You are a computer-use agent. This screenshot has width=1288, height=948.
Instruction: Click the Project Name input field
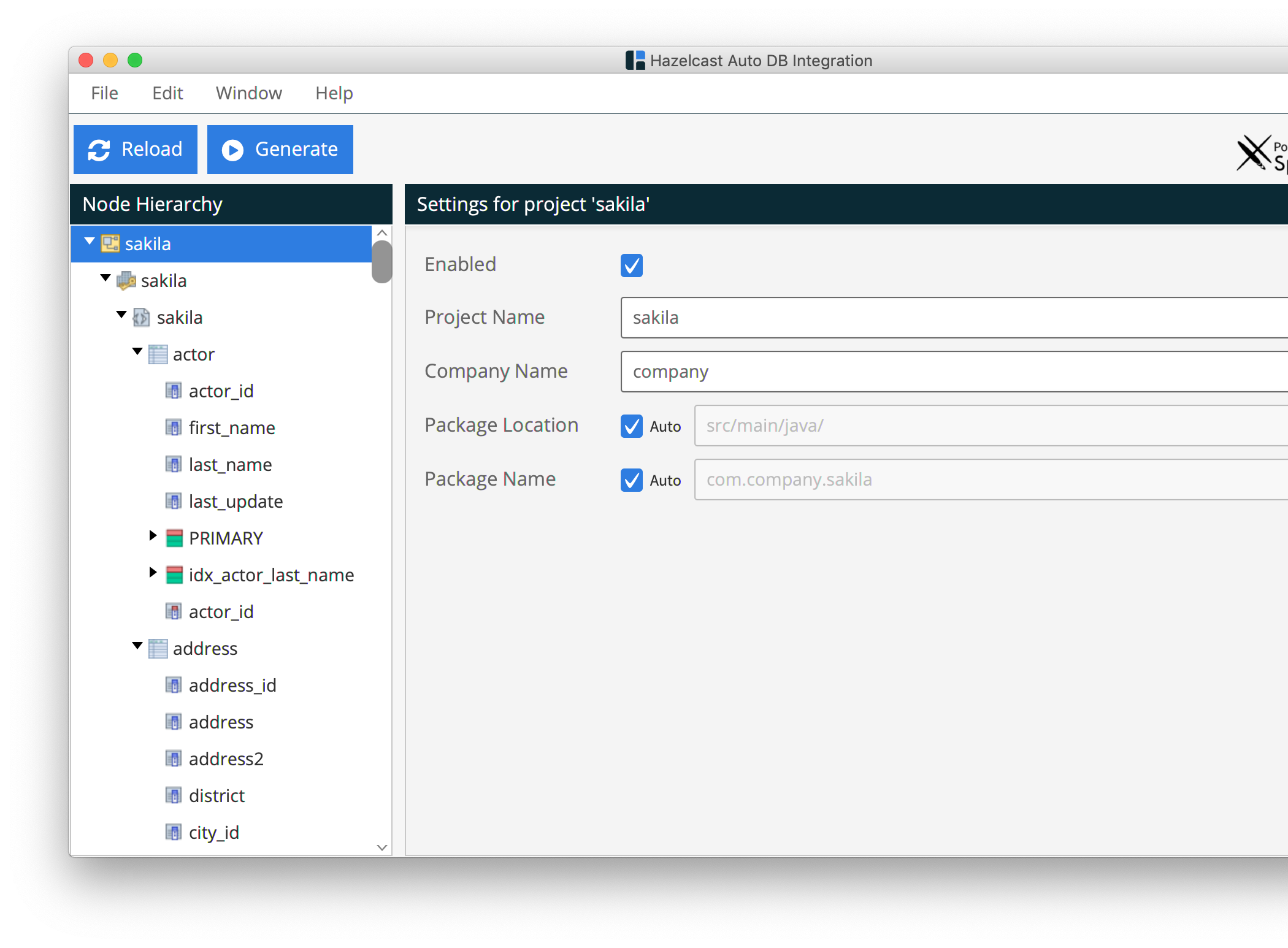[954, 318]
